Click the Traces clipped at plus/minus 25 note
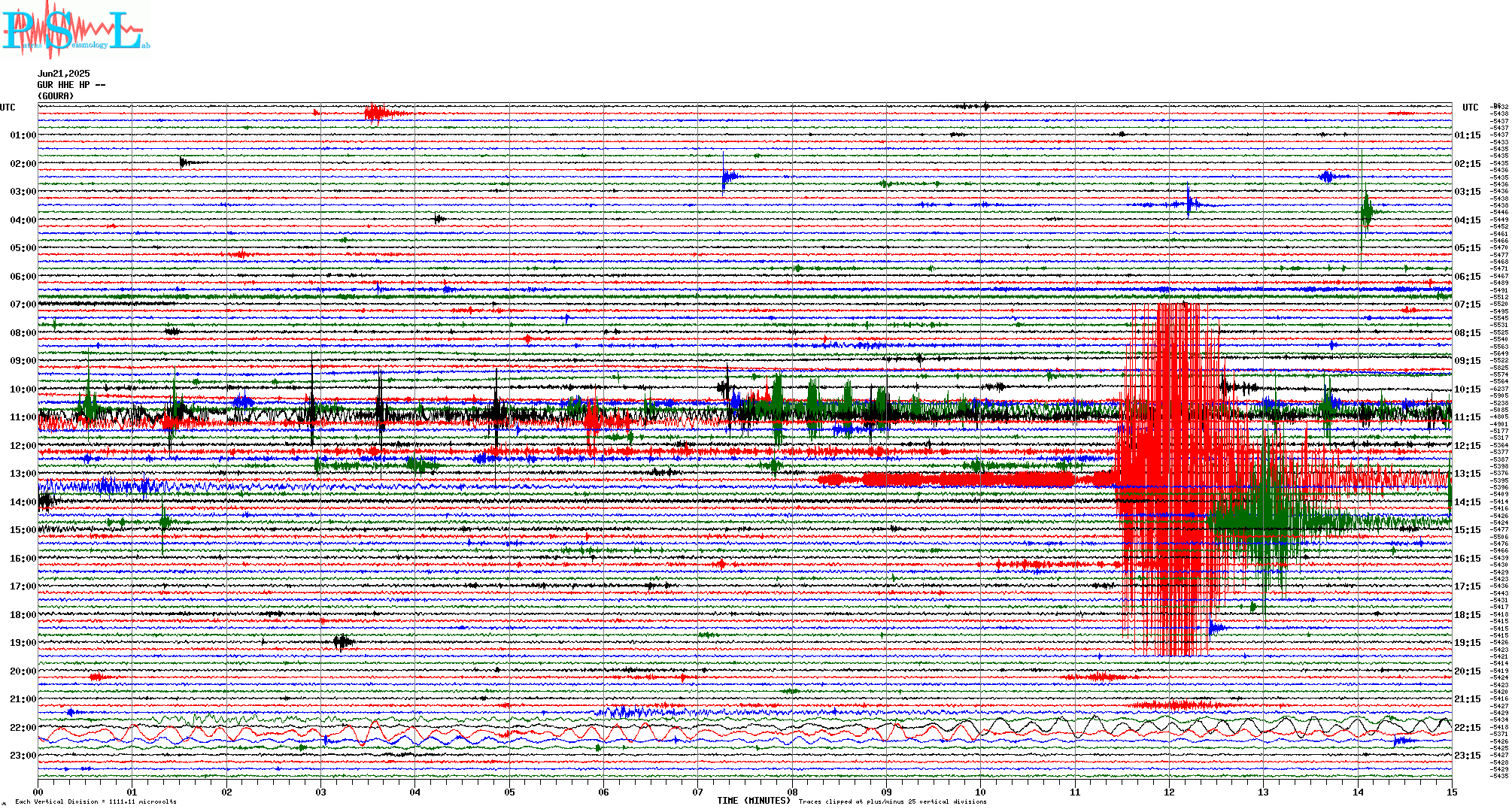Screen dimensions: 1512x812 tap(892, 801)
